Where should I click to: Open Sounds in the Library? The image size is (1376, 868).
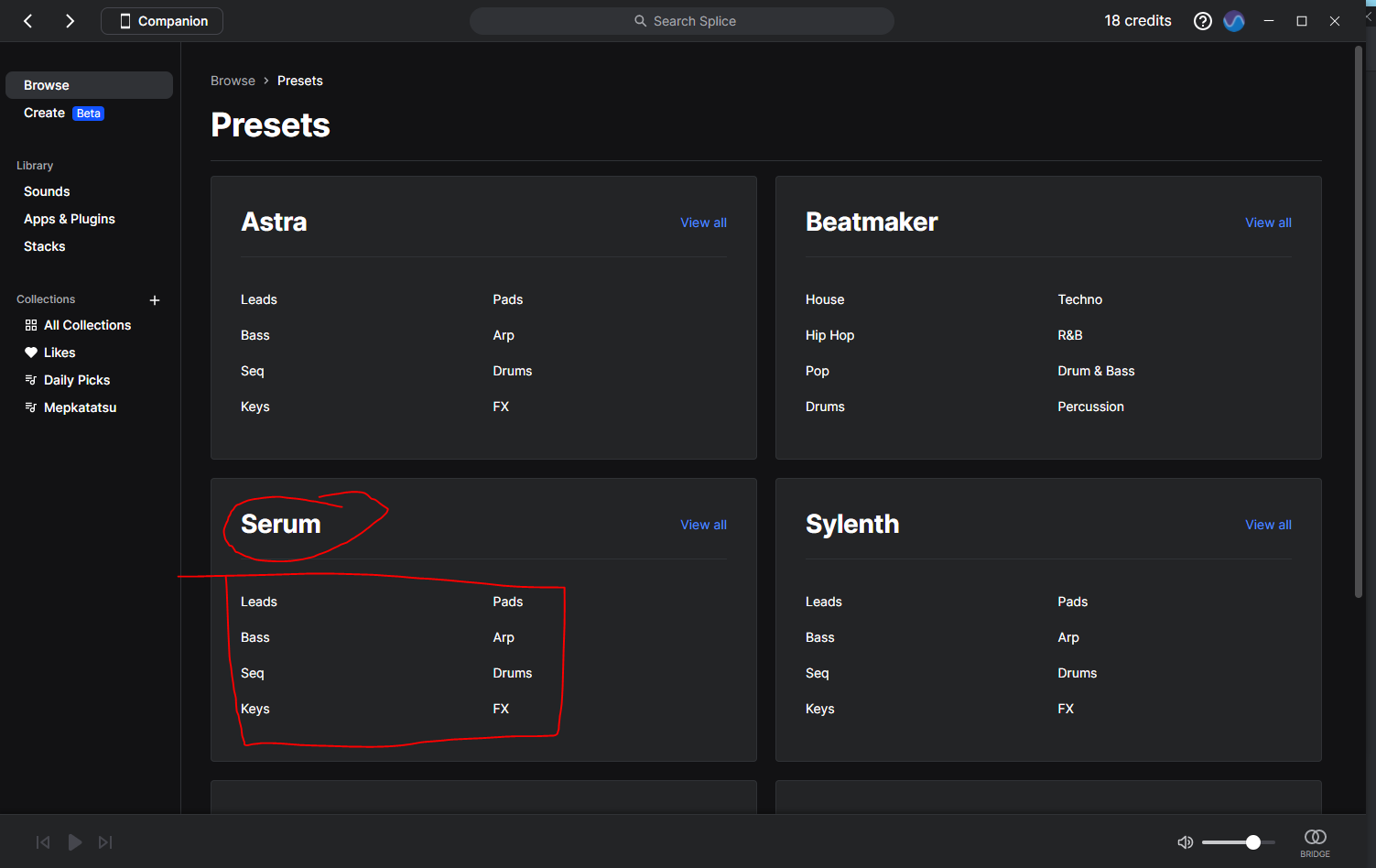coord(47,191)
